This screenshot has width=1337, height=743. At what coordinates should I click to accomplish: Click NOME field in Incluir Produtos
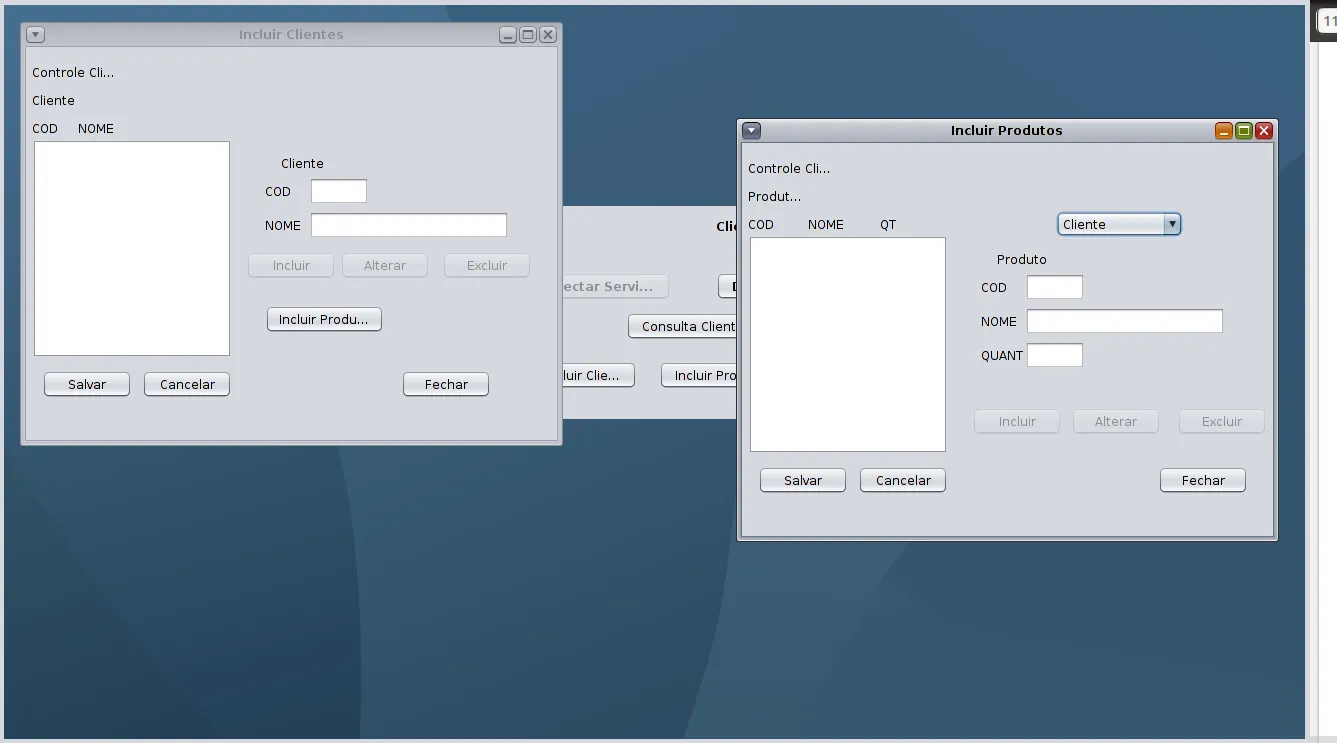point(1125,321)
